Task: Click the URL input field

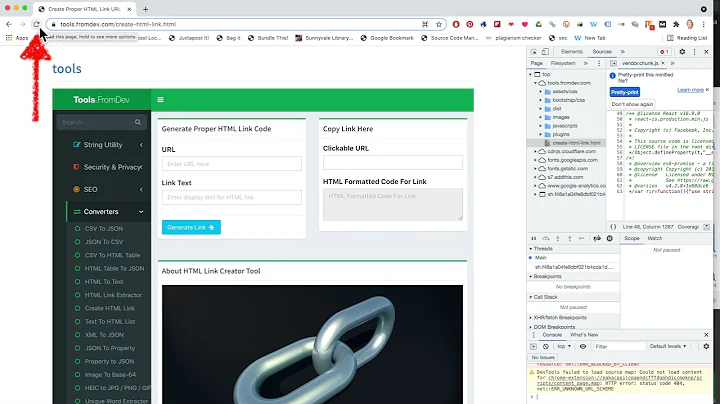Action: pos(231,164)
